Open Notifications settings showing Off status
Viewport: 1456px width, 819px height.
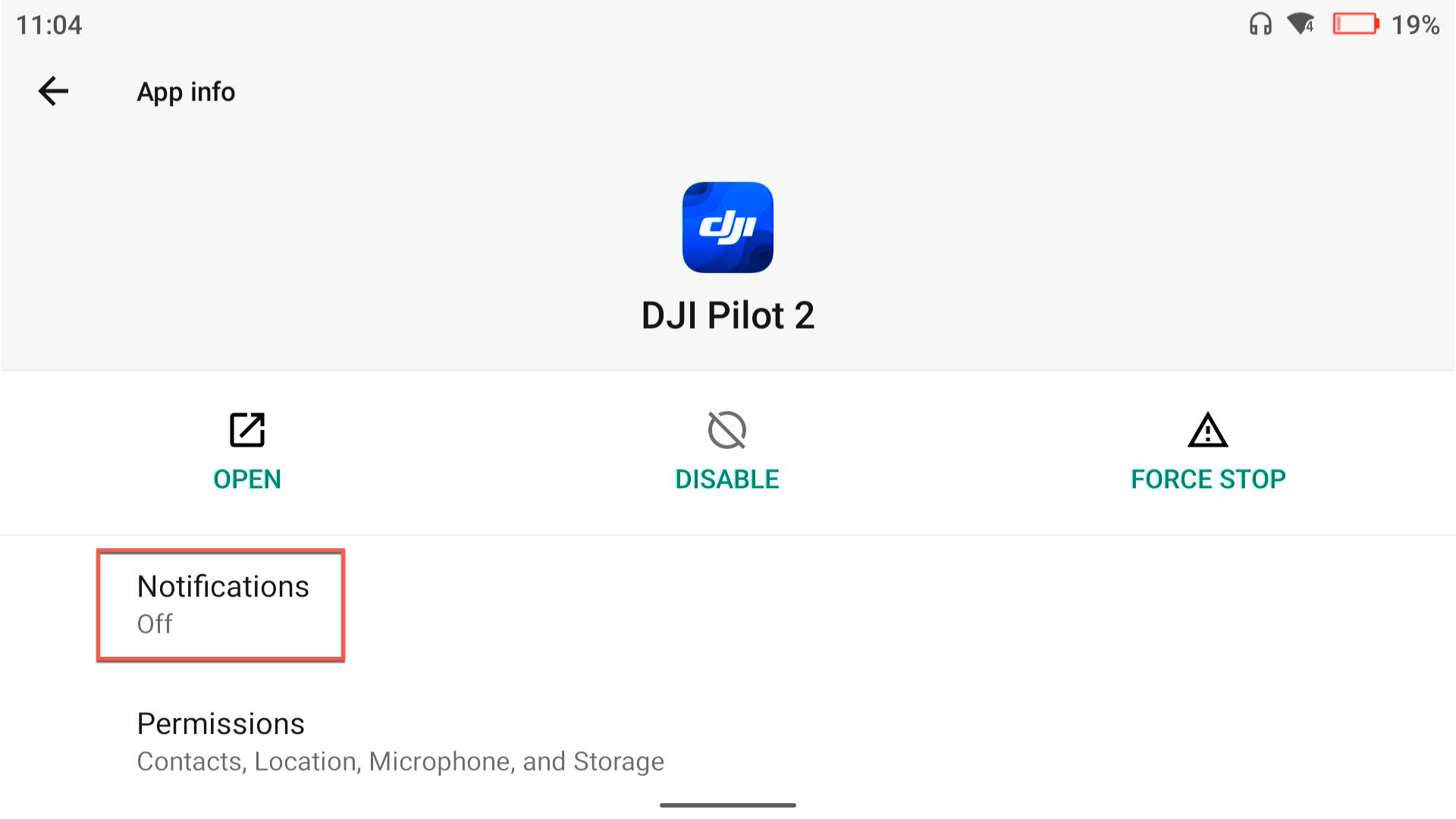[x=221, y=603]
